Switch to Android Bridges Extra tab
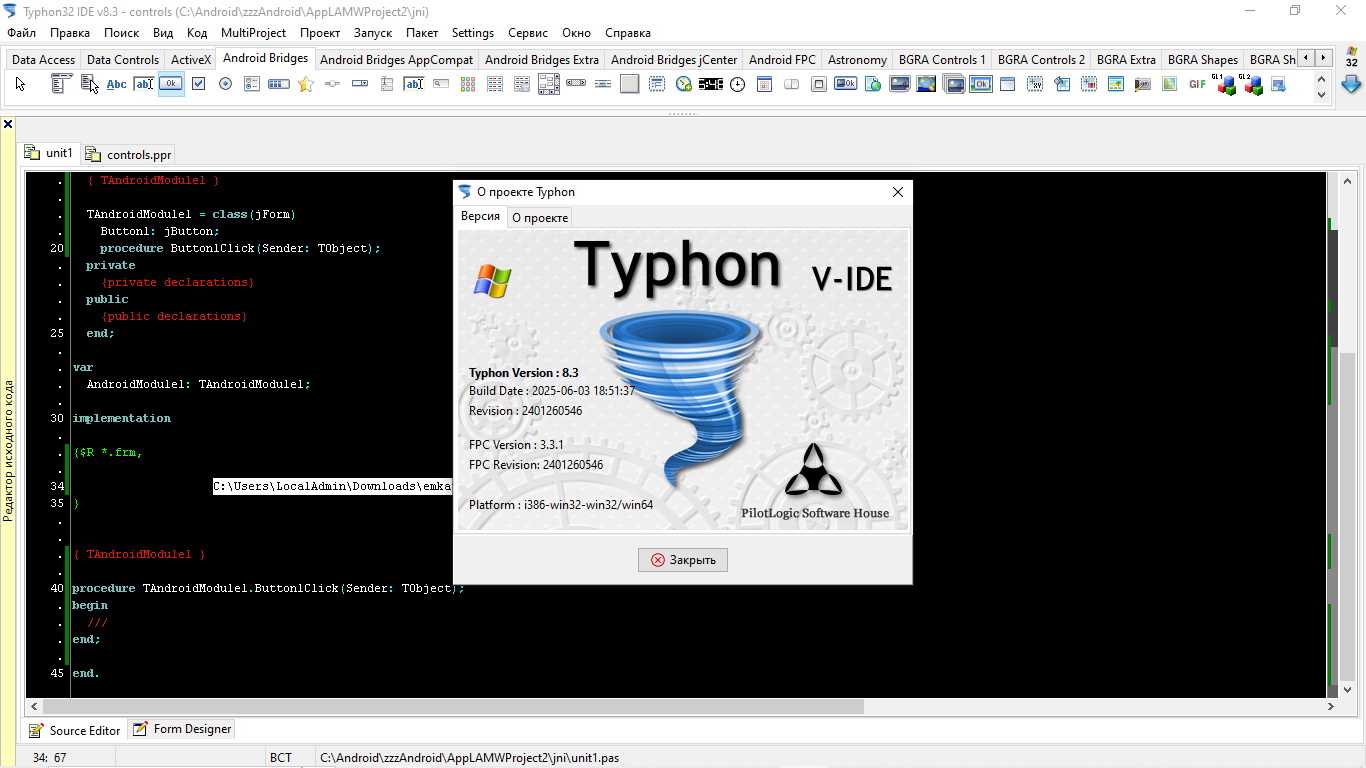 542,59
